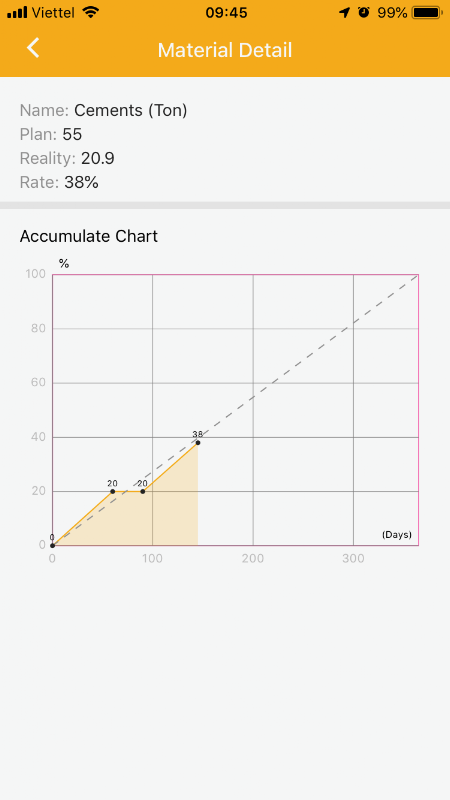Select the chart origin point labeled 0

53,545
